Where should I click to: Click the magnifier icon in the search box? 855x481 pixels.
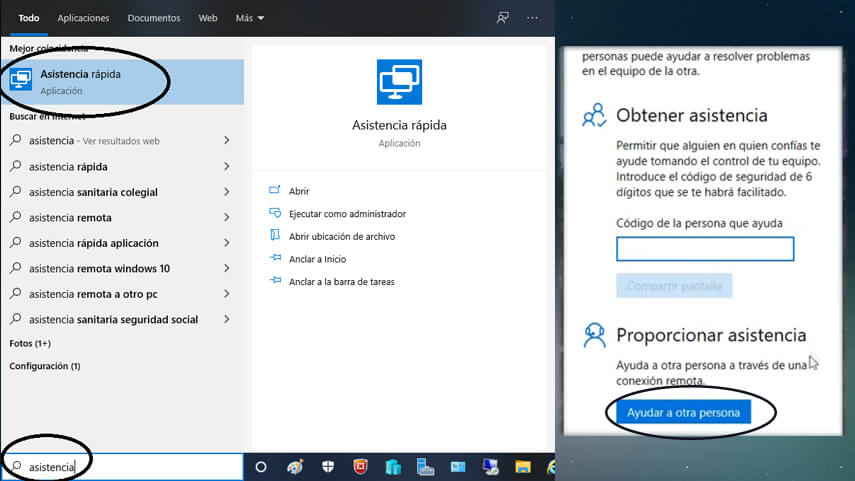click(16, 466)
